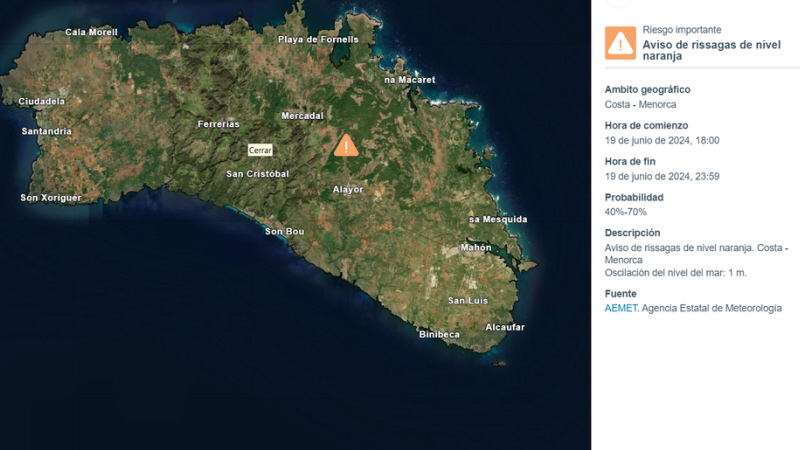Click the Playa de Fornells label

click(318, 40)
